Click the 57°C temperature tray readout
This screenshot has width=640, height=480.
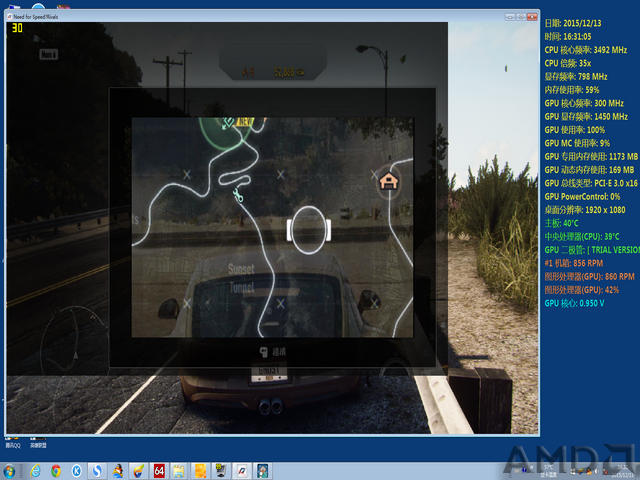(x=548, y=471)
